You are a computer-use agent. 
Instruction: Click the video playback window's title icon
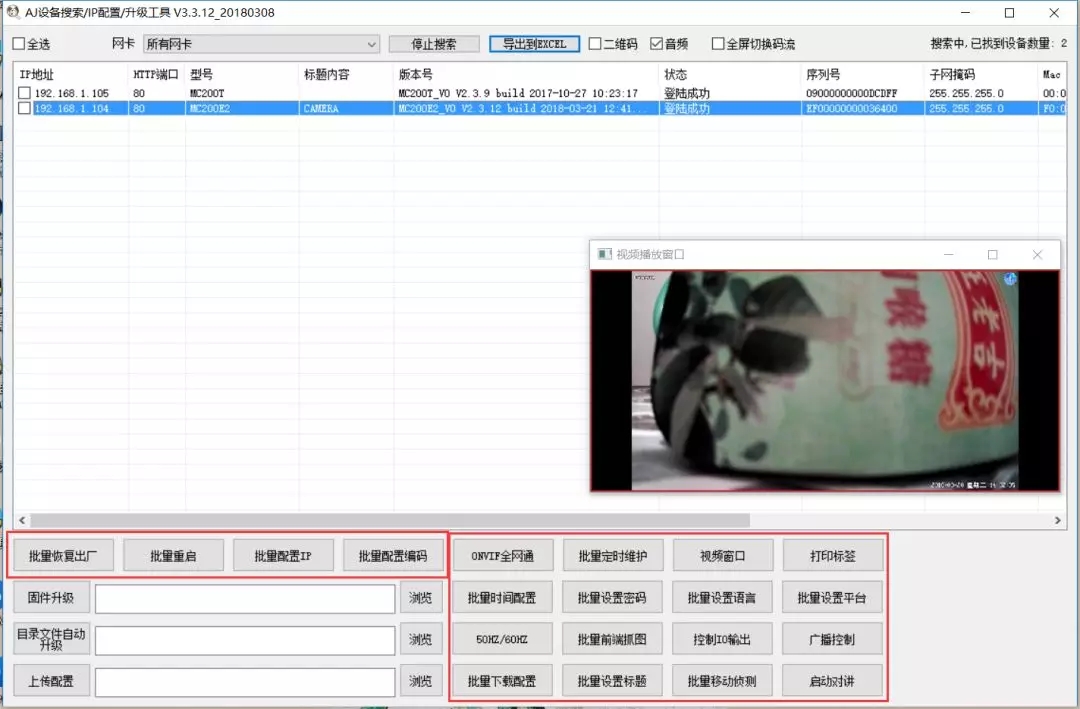603,254
